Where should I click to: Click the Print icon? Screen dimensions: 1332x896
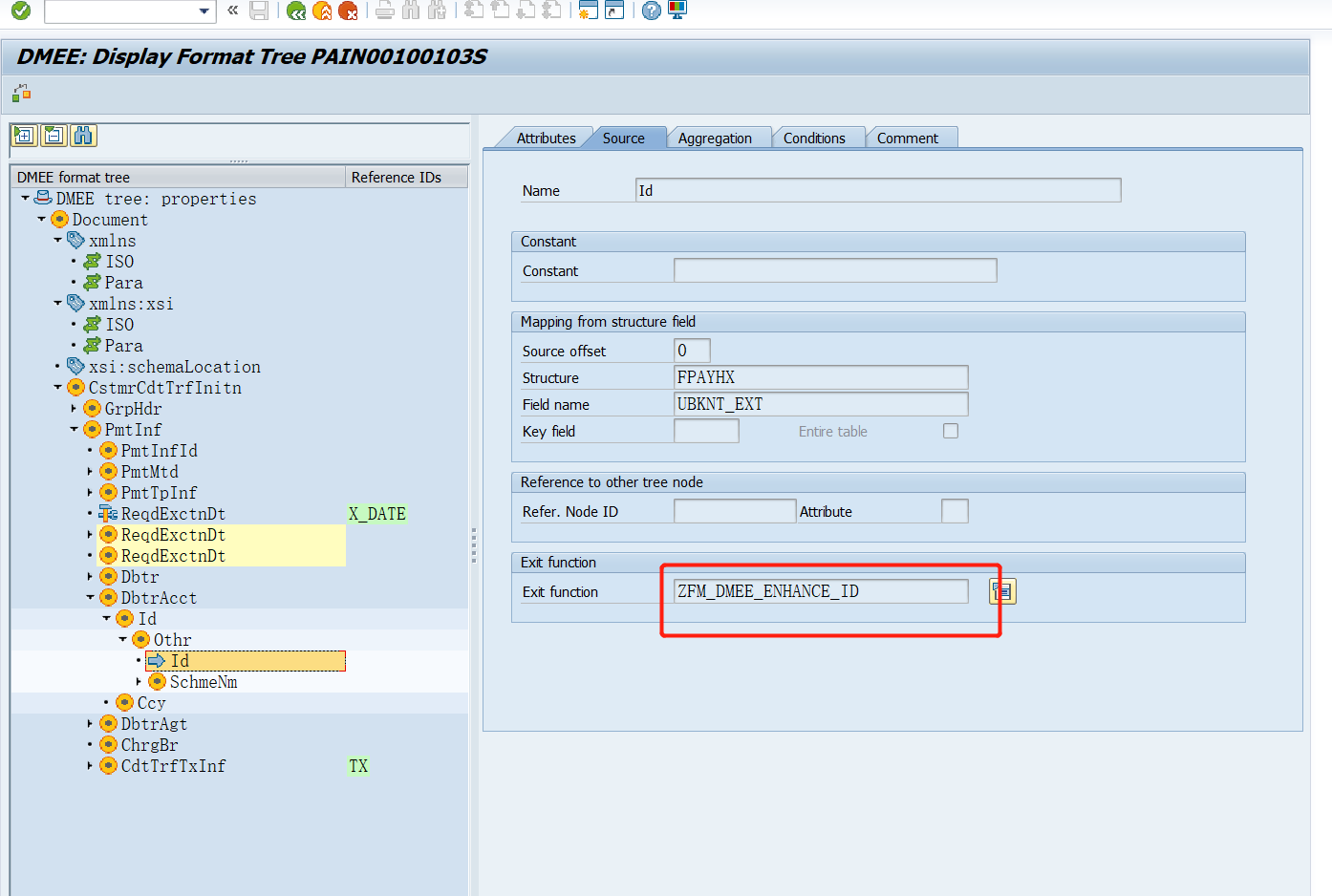coord(383,11)
